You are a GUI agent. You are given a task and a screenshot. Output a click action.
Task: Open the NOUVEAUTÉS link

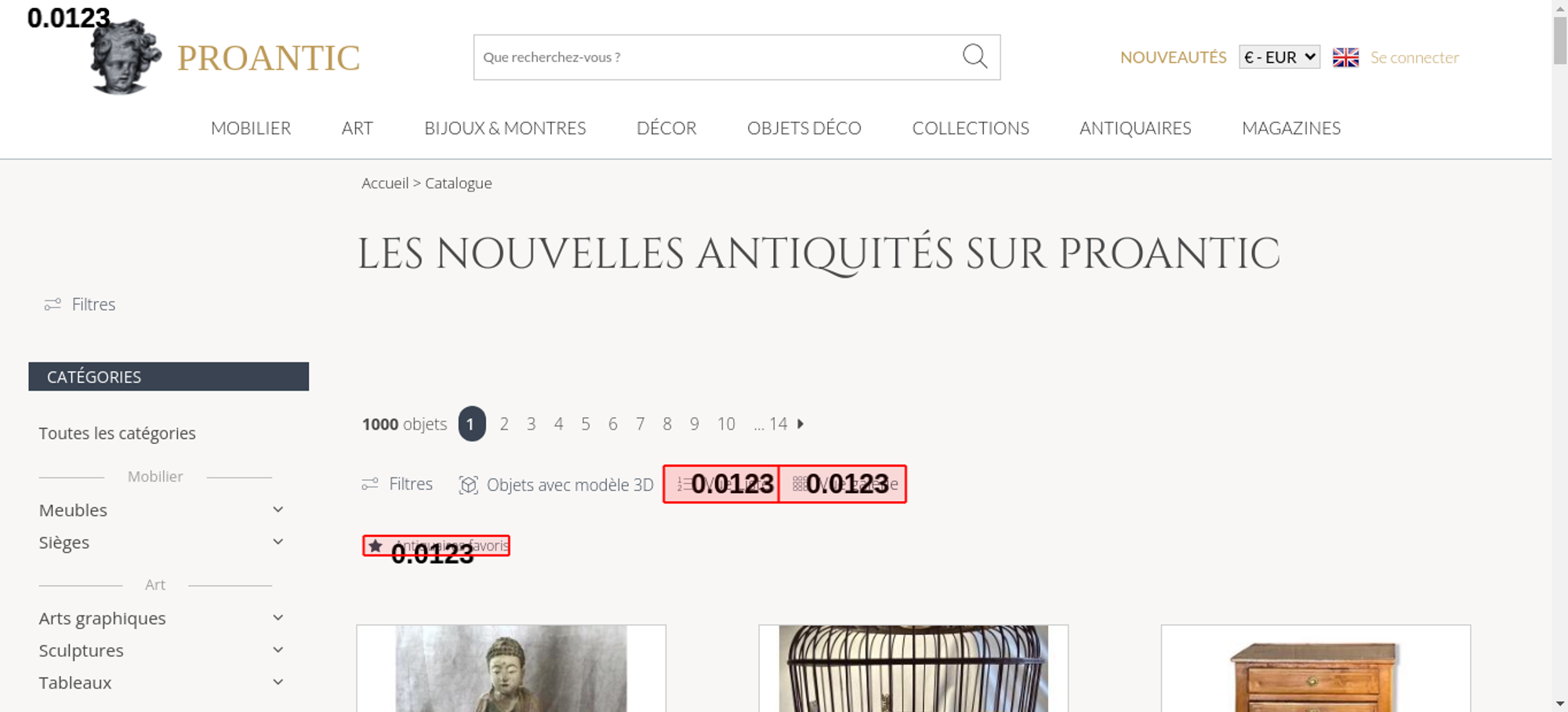pyautogui.click(x=1173, y=57)
